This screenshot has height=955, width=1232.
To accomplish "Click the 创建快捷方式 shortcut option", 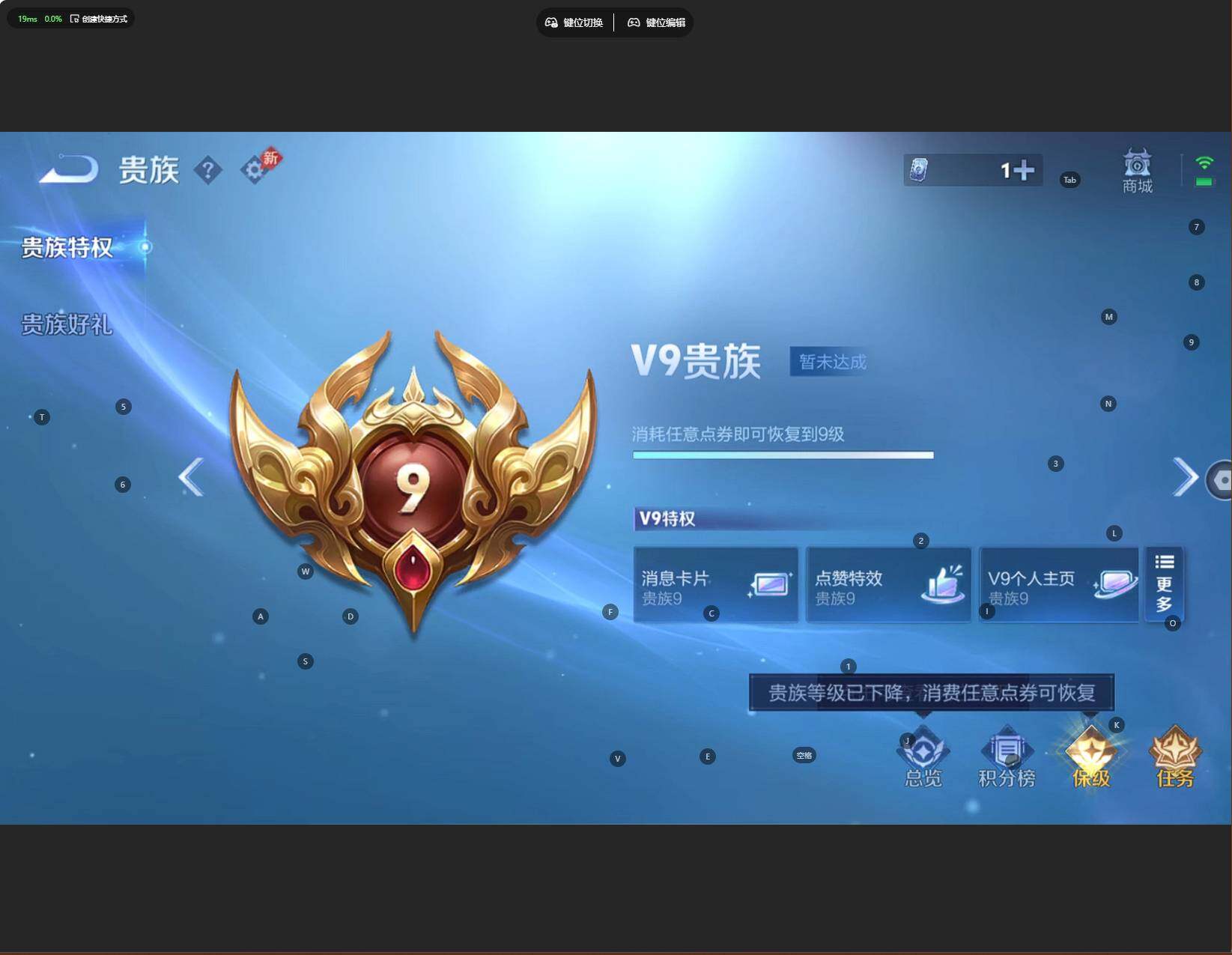I will point(99,19).
